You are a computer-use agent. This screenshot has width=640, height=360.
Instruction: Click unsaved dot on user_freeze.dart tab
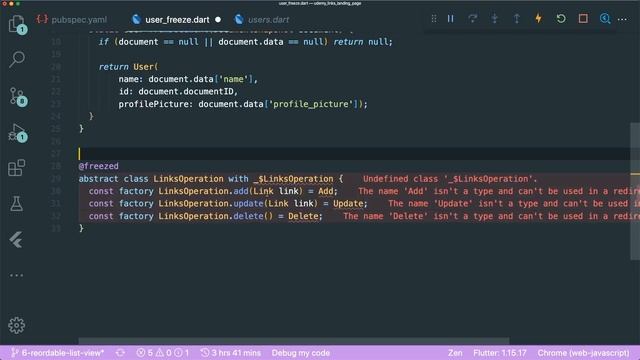click(x=218, y=20)
